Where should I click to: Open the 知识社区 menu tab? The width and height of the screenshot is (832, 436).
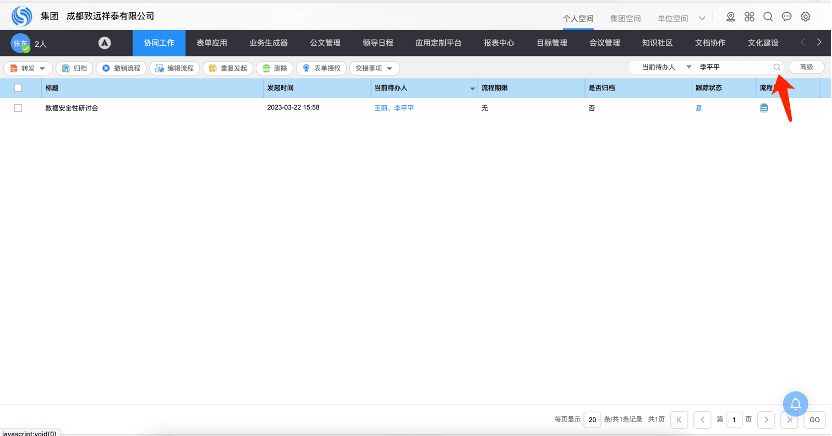tap(657, 43)
